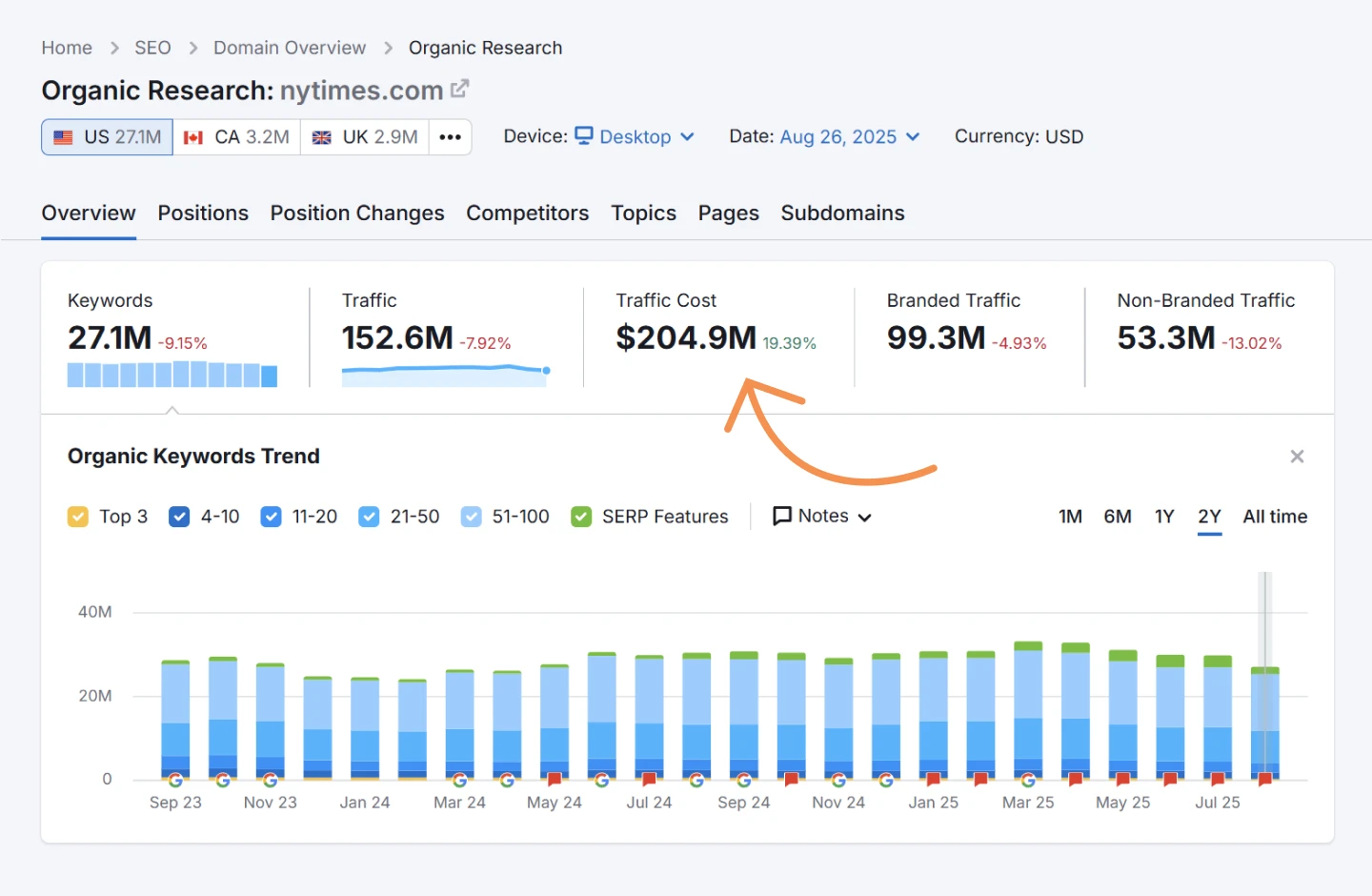Select the Topics tab

click(x=644, y=214)
